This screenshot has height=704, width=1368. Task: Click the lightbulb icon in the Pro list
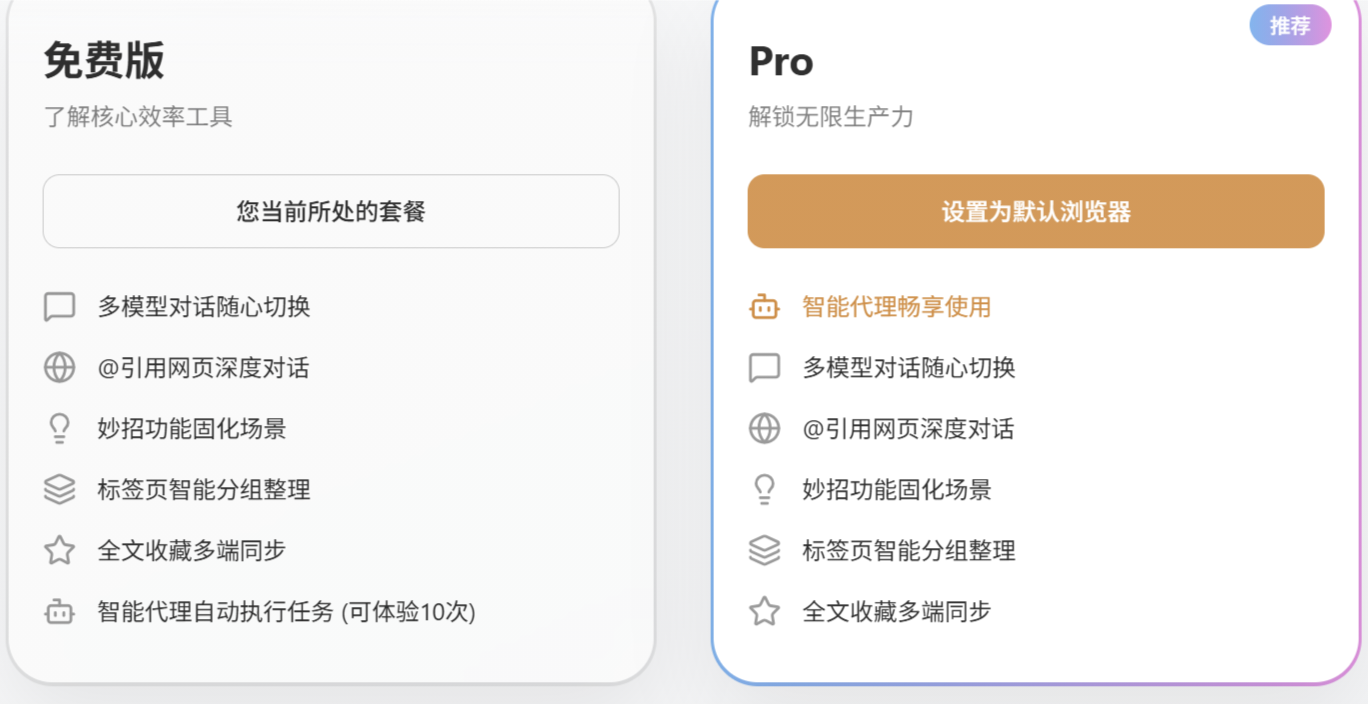click(x=765, y=490)
